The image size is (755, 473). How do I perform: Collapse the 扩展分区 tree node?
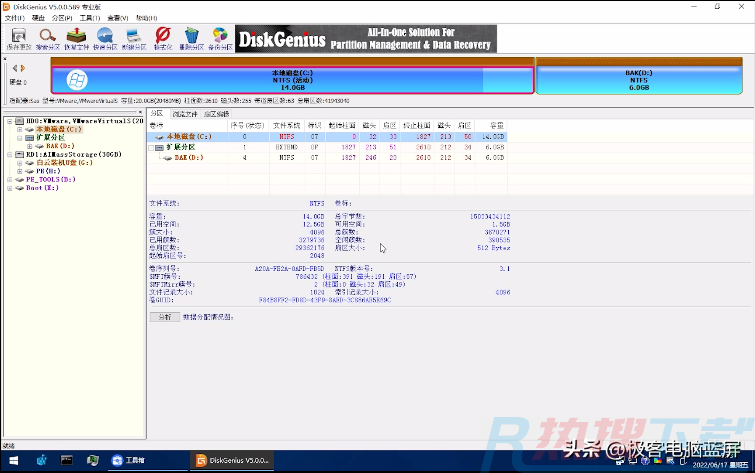[x=20, y=138]
